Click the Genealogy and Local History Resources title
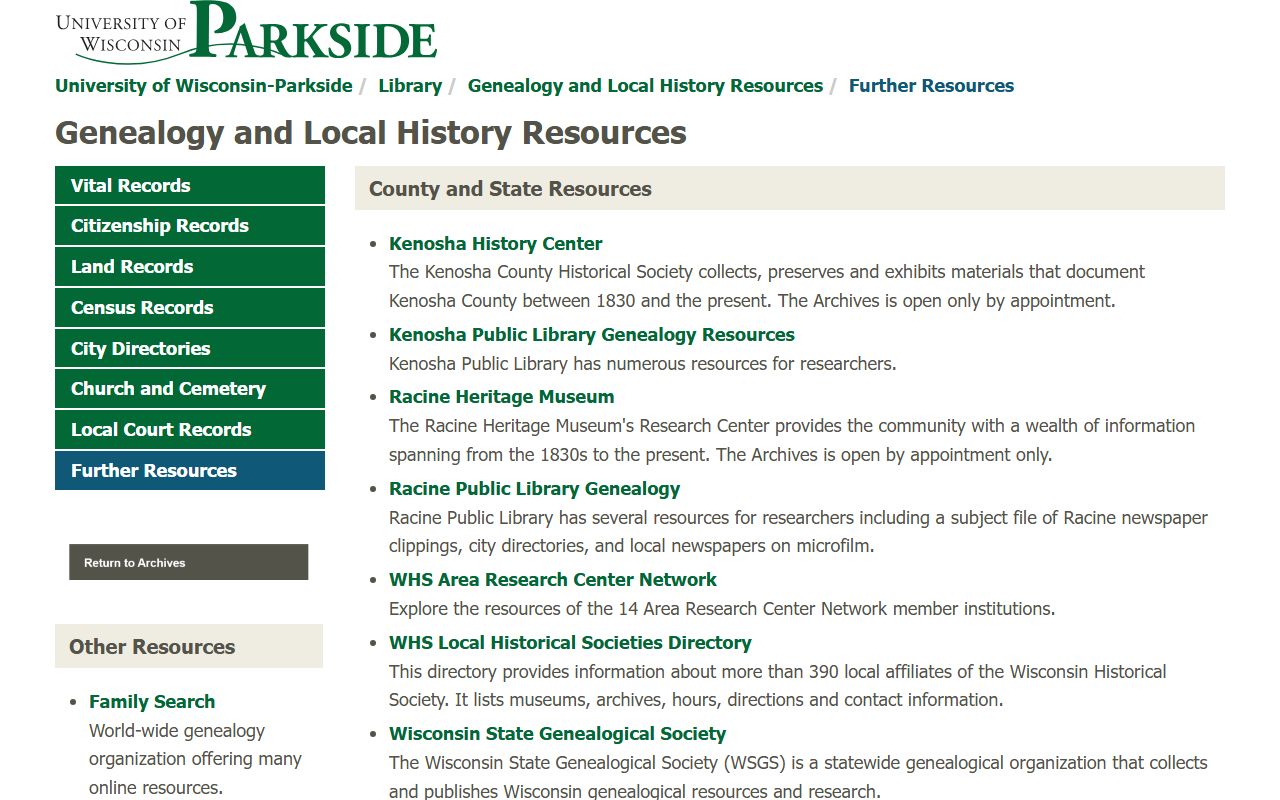Screen dimensions: 1280x800 tap(371, 133)
